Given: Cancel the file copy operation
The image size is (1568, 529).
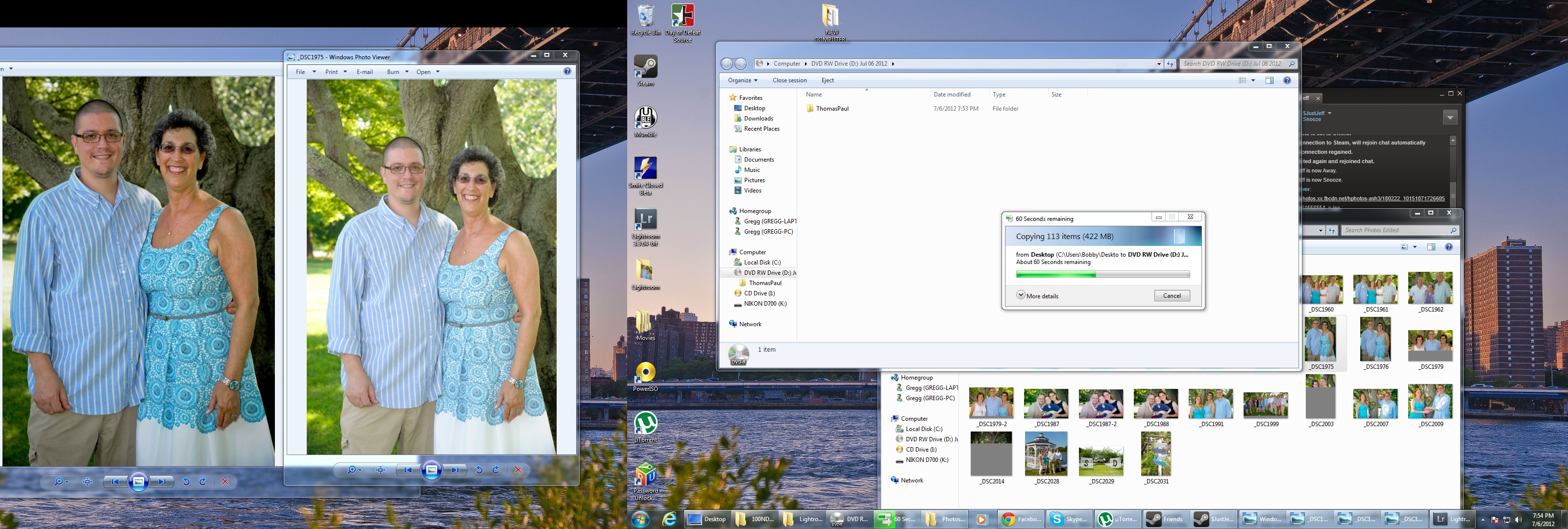Looking at the screenshot, I should 1172,296.
